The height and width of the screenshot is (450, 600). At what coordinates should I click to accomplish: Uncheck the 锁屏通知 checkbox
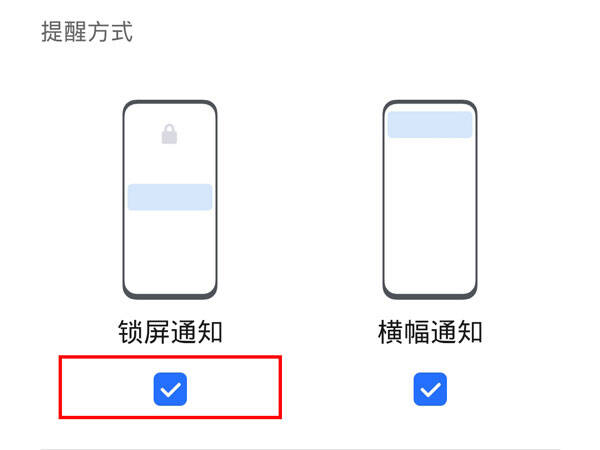170,389
